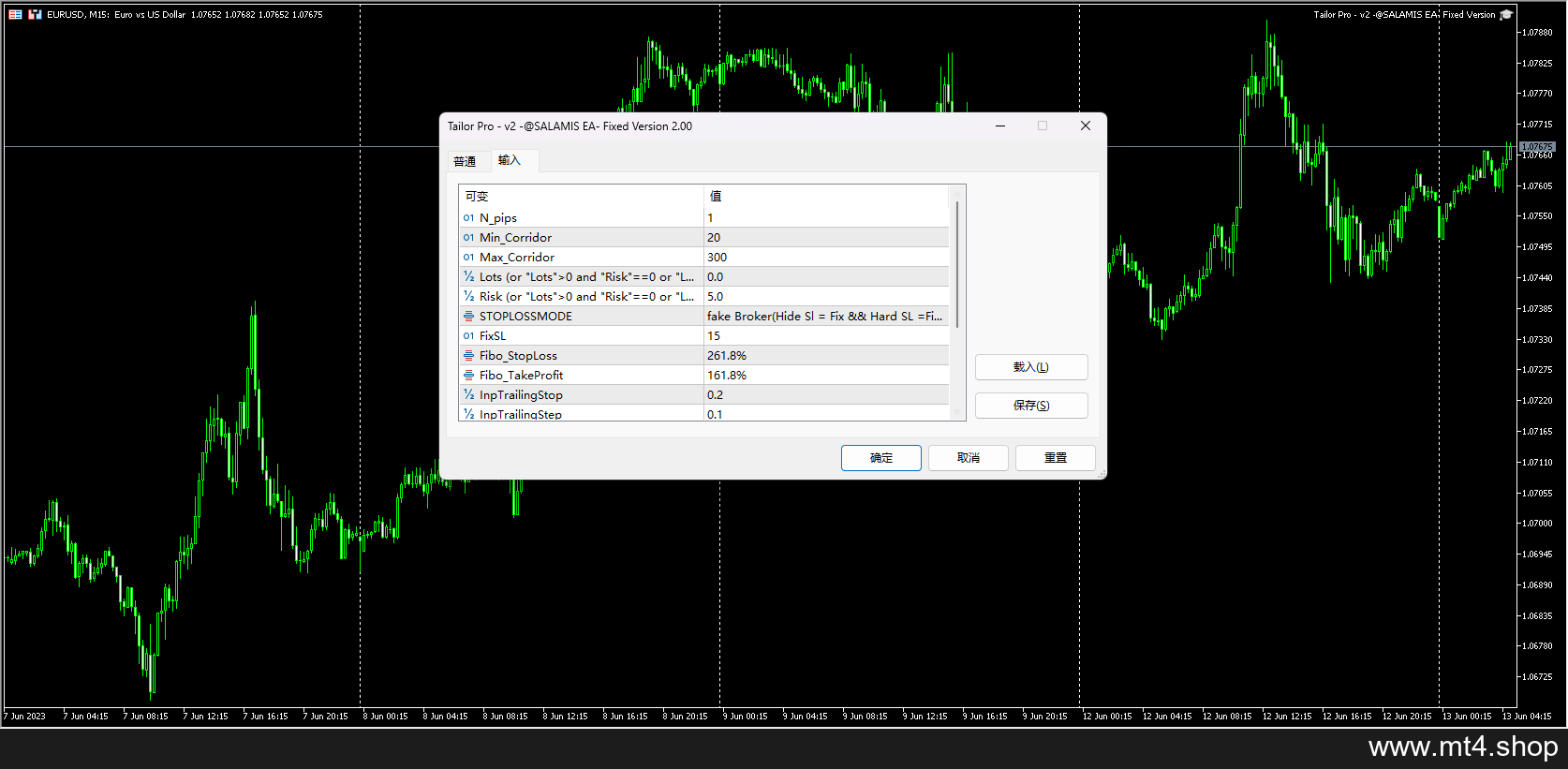The image size is (1568, 769).
Task: Click the Lots row double-type icon
Action: point(468,277)
